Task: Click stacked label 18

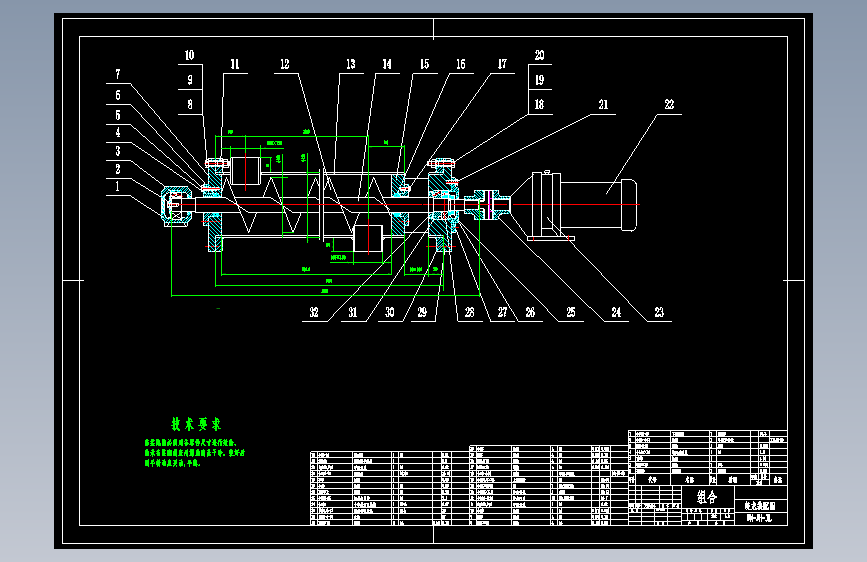Action: [x=539, y=105]
